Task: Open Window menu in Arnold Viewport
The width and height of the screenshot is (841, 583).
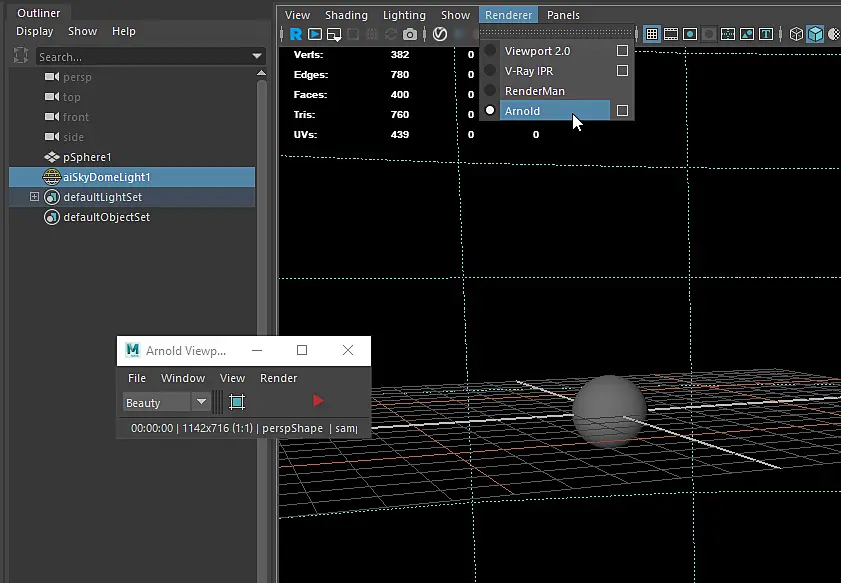Action: [x=183, y=378]
